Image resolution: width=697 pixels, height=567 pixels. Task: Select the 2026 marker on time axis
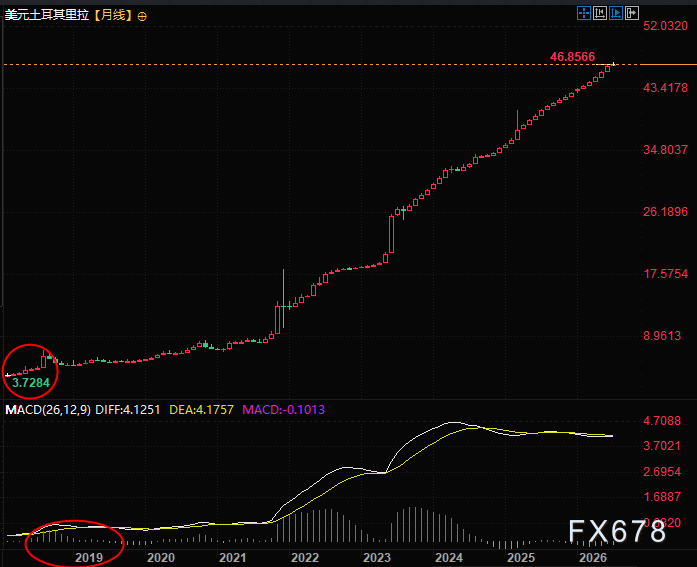pyautogui.click(x=593, y=557)
